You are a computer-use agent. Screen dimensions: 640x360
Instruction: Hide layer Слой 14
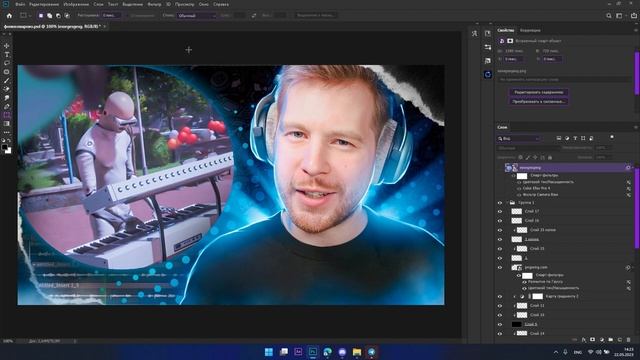tap(500, 333)
